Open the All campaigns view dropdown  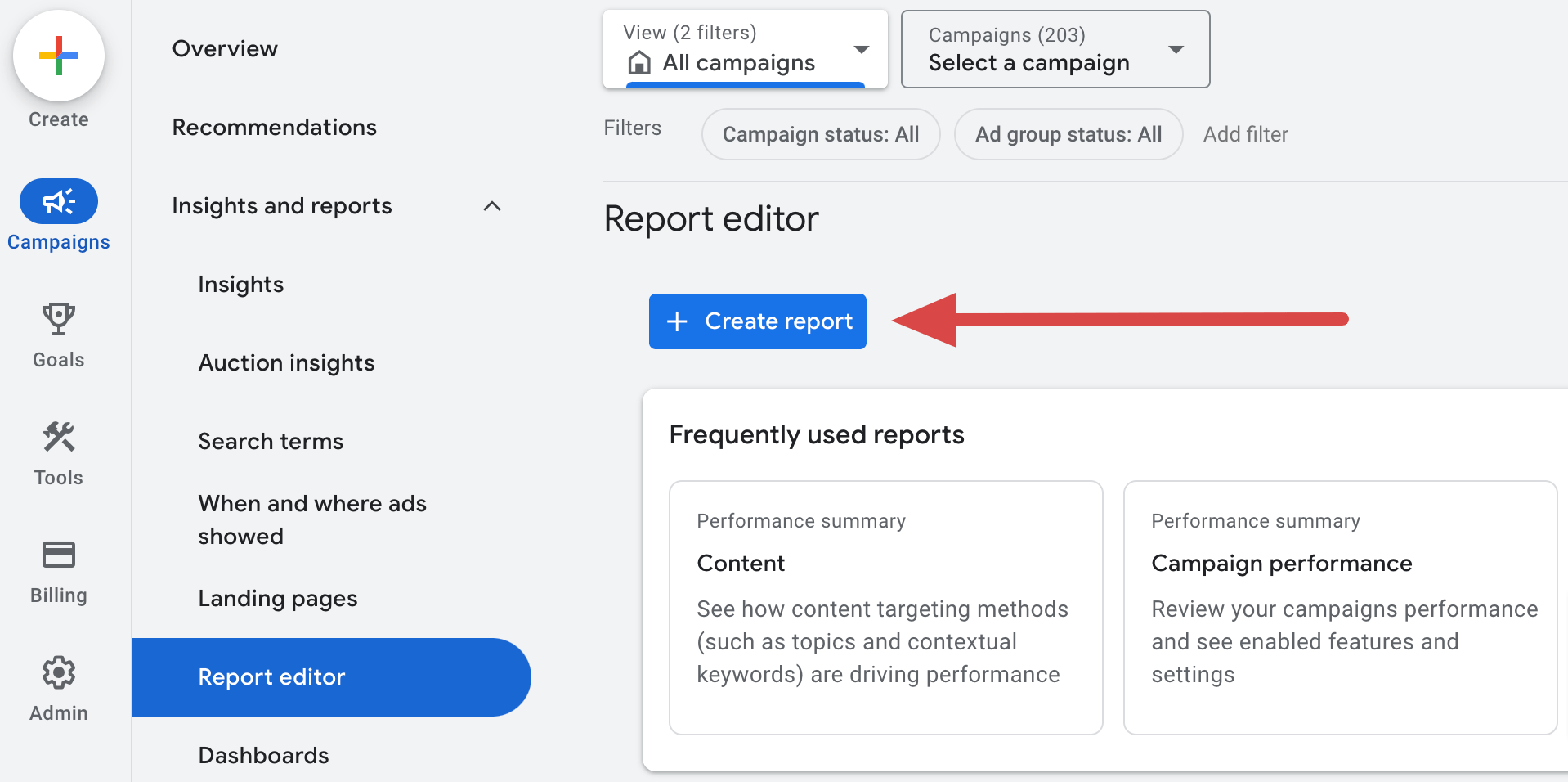coord(746,49)
